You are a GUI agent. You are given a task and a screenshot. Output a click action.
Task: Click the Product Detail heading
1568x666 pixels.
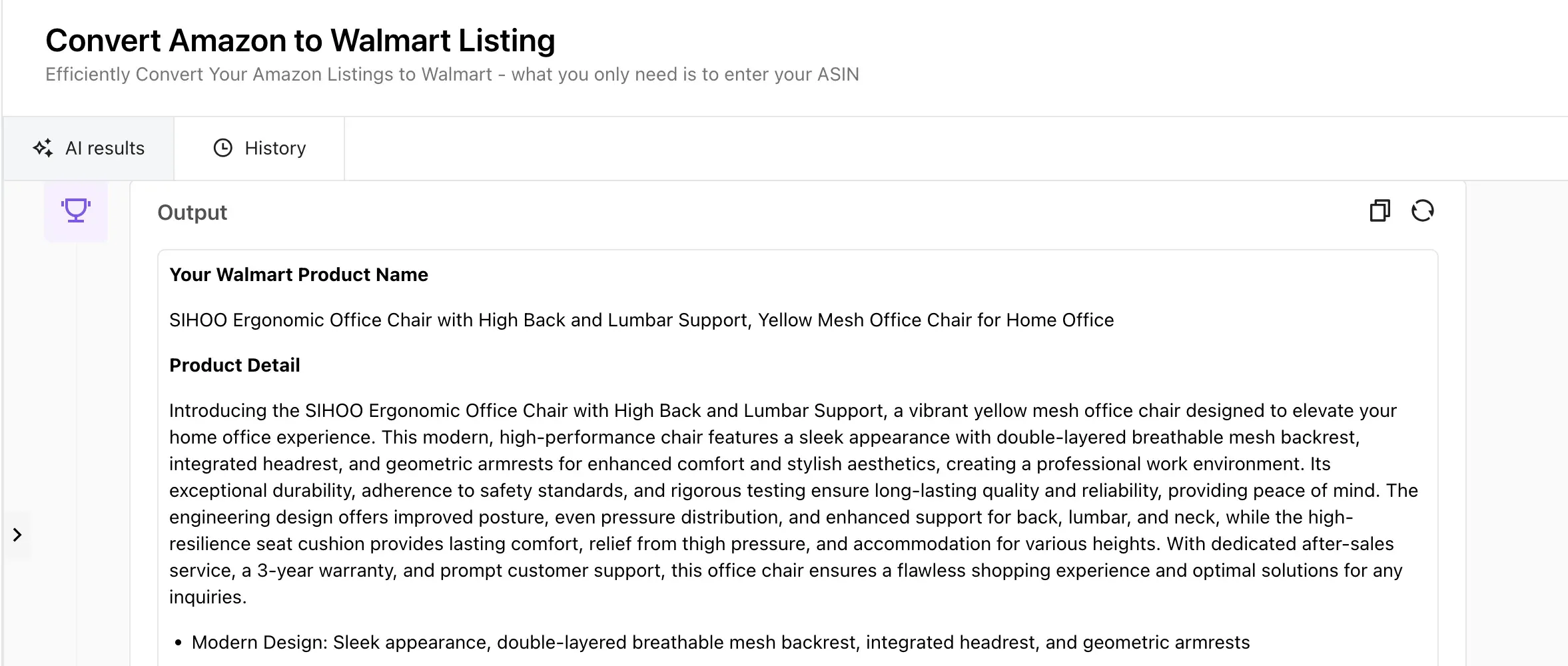point(234,364)
